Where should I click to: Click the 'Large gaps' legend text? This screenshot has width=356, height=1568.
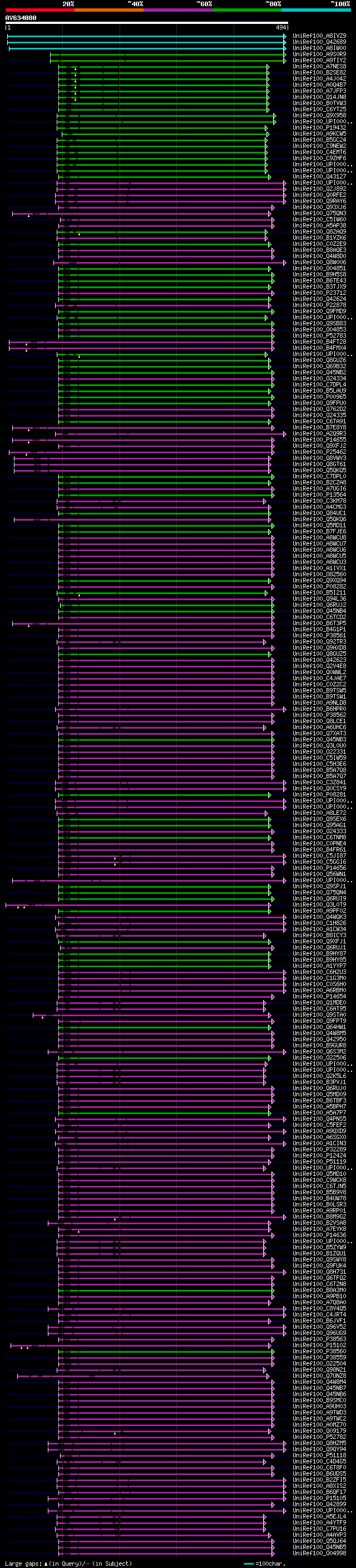tap(24, 1563)
